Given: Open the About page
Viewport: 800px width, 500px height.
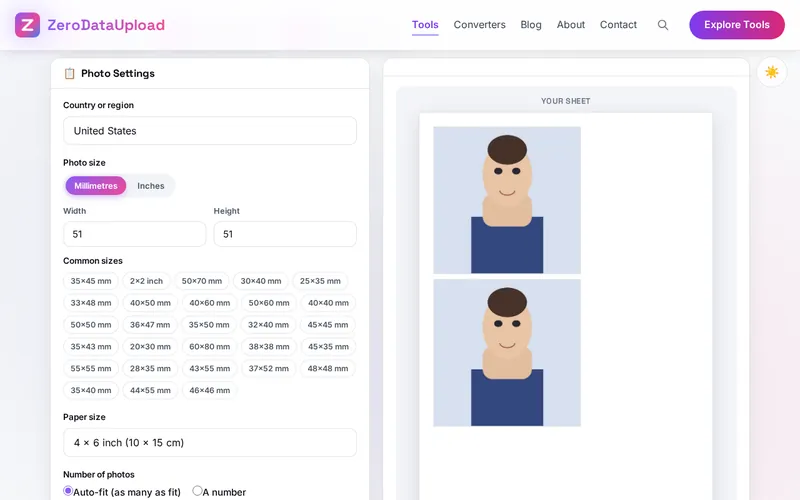Looking at the screenshot, I should pyautogui.click(x=570, y=24).
